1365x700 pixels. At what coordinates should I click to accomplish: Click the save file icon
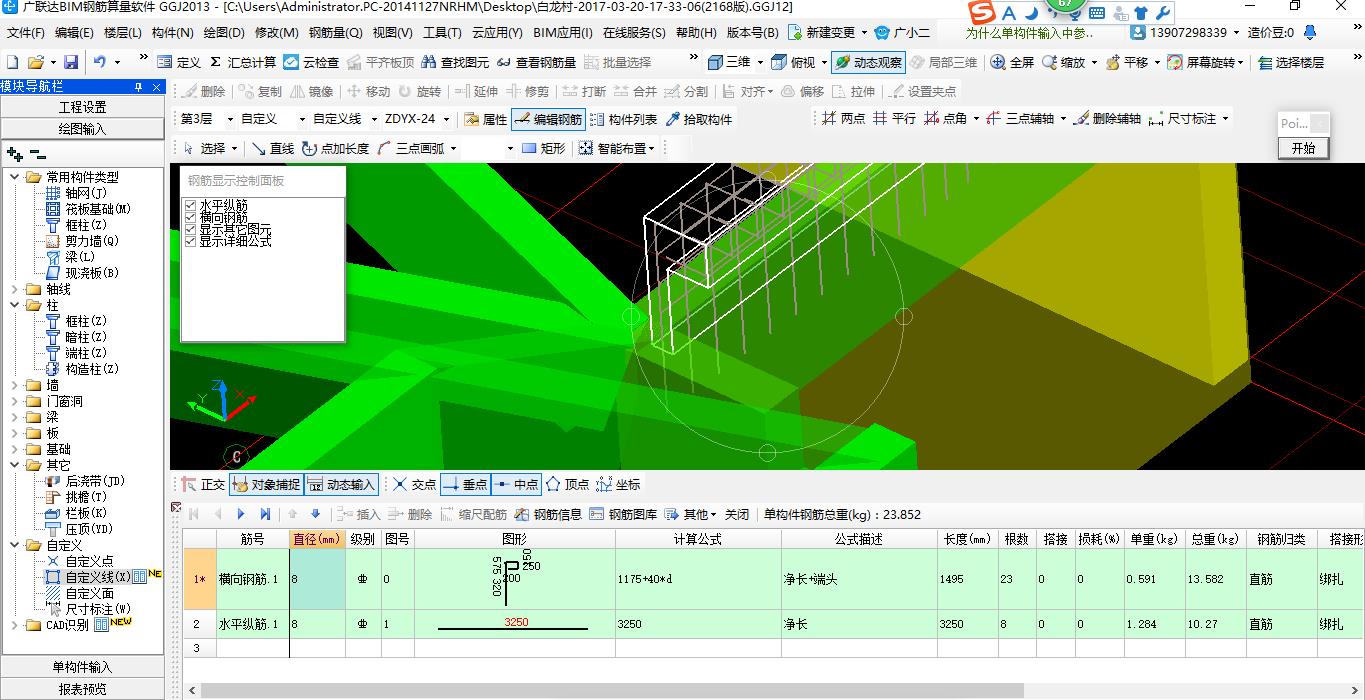pos(71,62)
